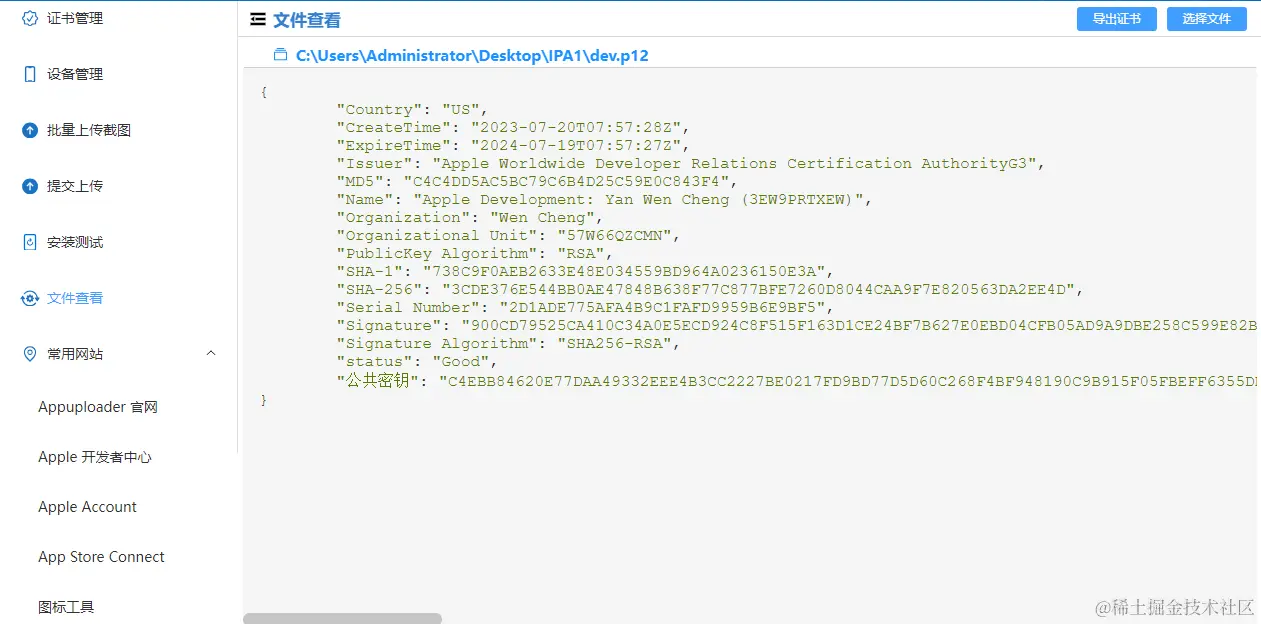Click the ExpireTime value line
The image size is (1261, 624).
(513, 146)
